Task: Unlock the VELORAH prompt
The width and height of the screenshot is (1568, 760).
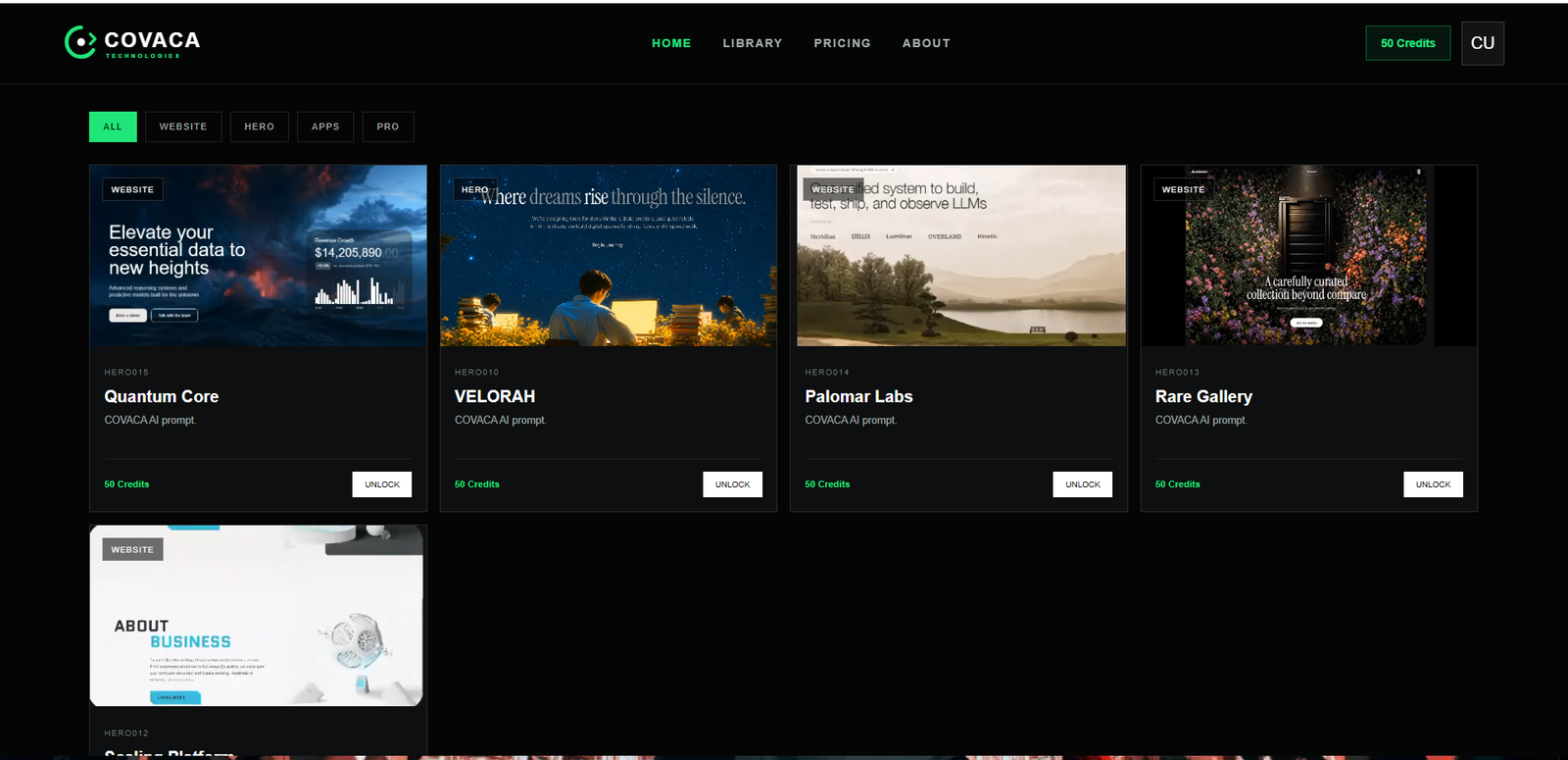Action: tap(732, 484)
